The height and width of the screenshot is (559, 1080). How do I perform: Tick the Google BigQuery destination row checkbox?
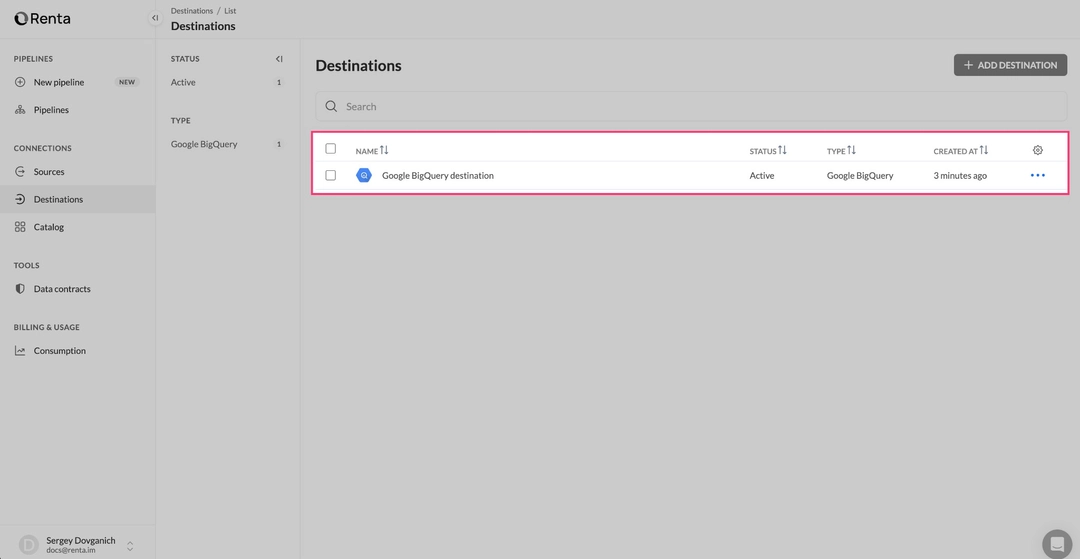(331, 176)
